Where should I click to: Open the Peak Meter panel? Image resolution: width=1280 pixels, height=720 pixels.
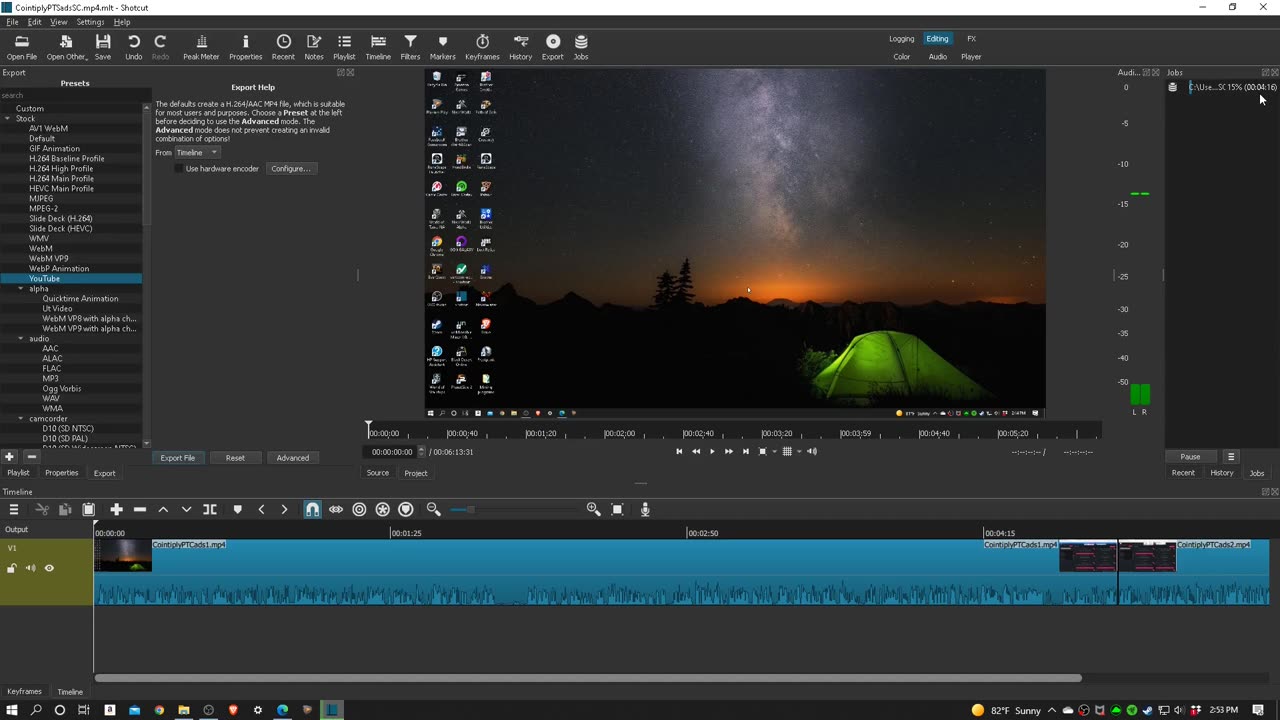tap(201, 46)
